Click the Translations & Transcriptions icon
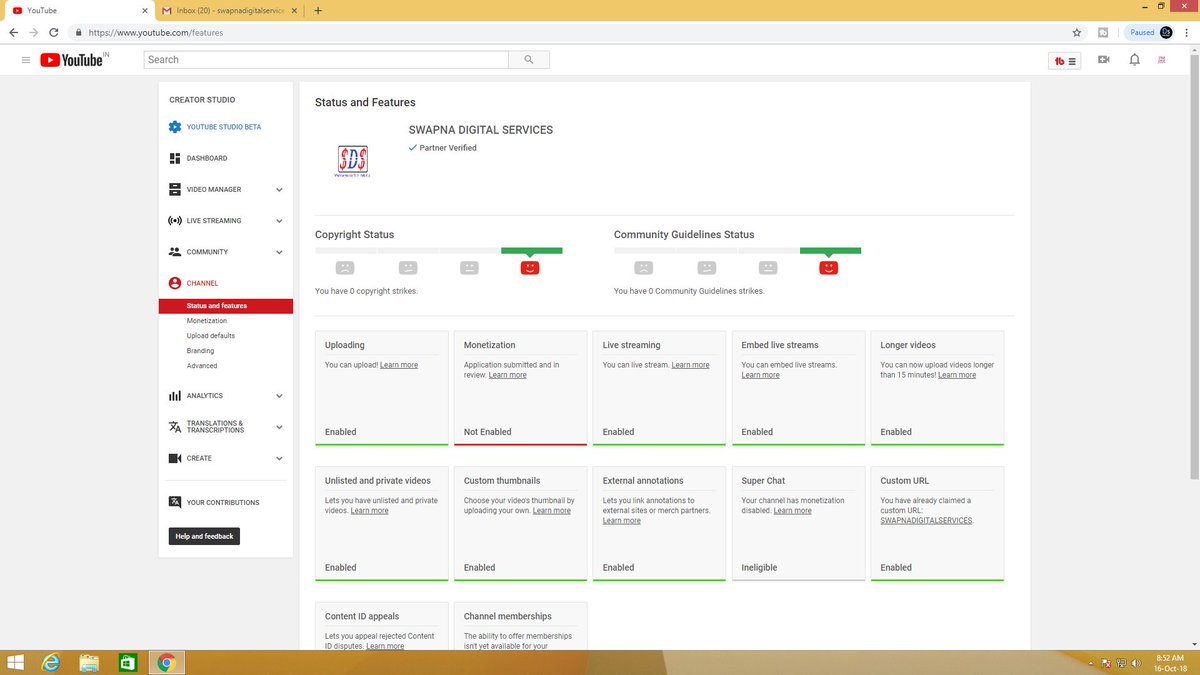This screenshot has width=1200, height=675. (x=175, y=427)
